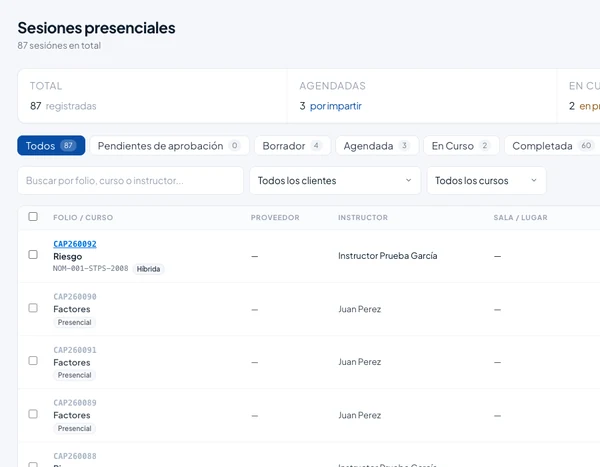
Task: Click Presencial badge under CAP260089
Action: tap(75, 428)
